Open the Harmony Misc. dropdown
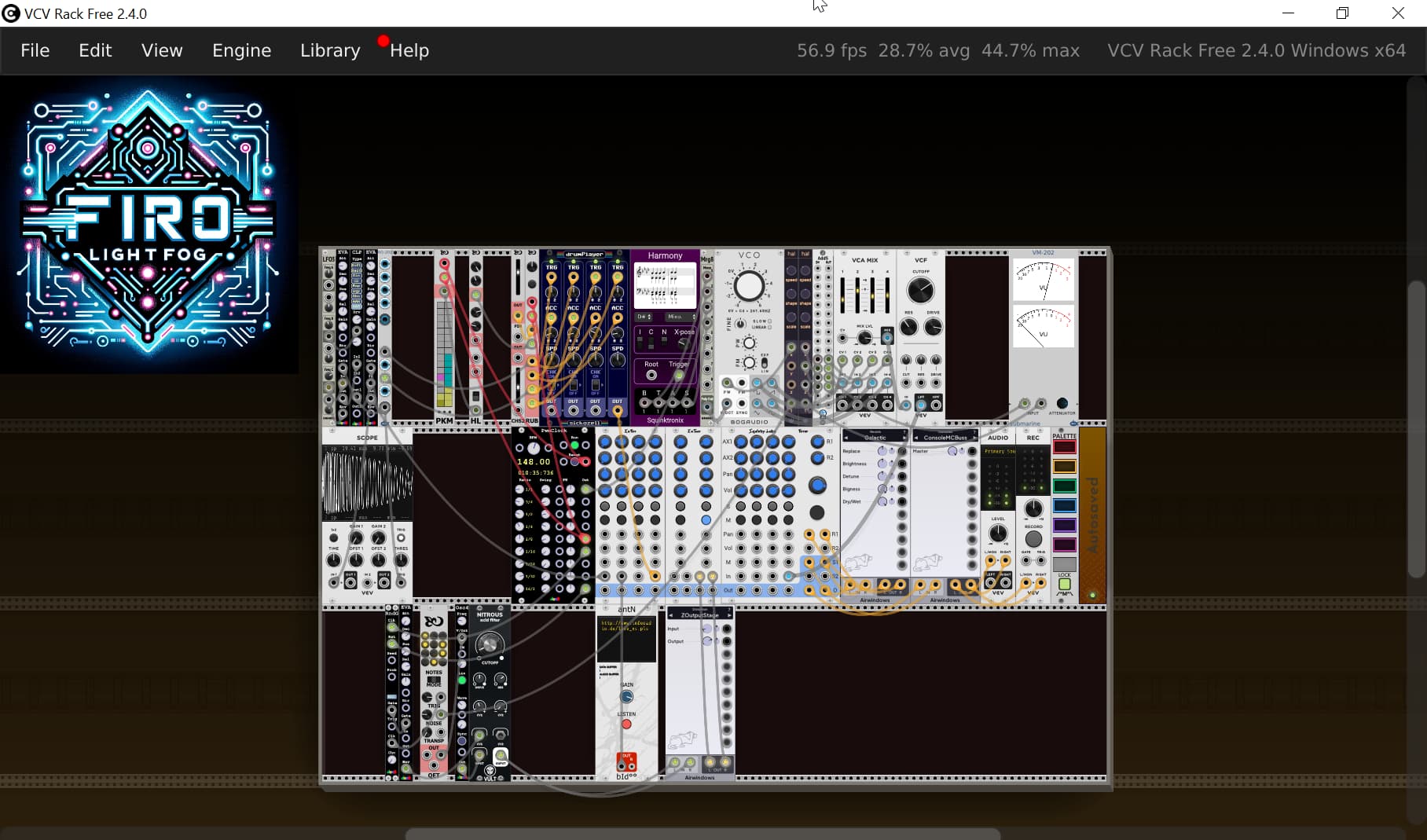Viewport: 1427px width, 840px height. 680,317
